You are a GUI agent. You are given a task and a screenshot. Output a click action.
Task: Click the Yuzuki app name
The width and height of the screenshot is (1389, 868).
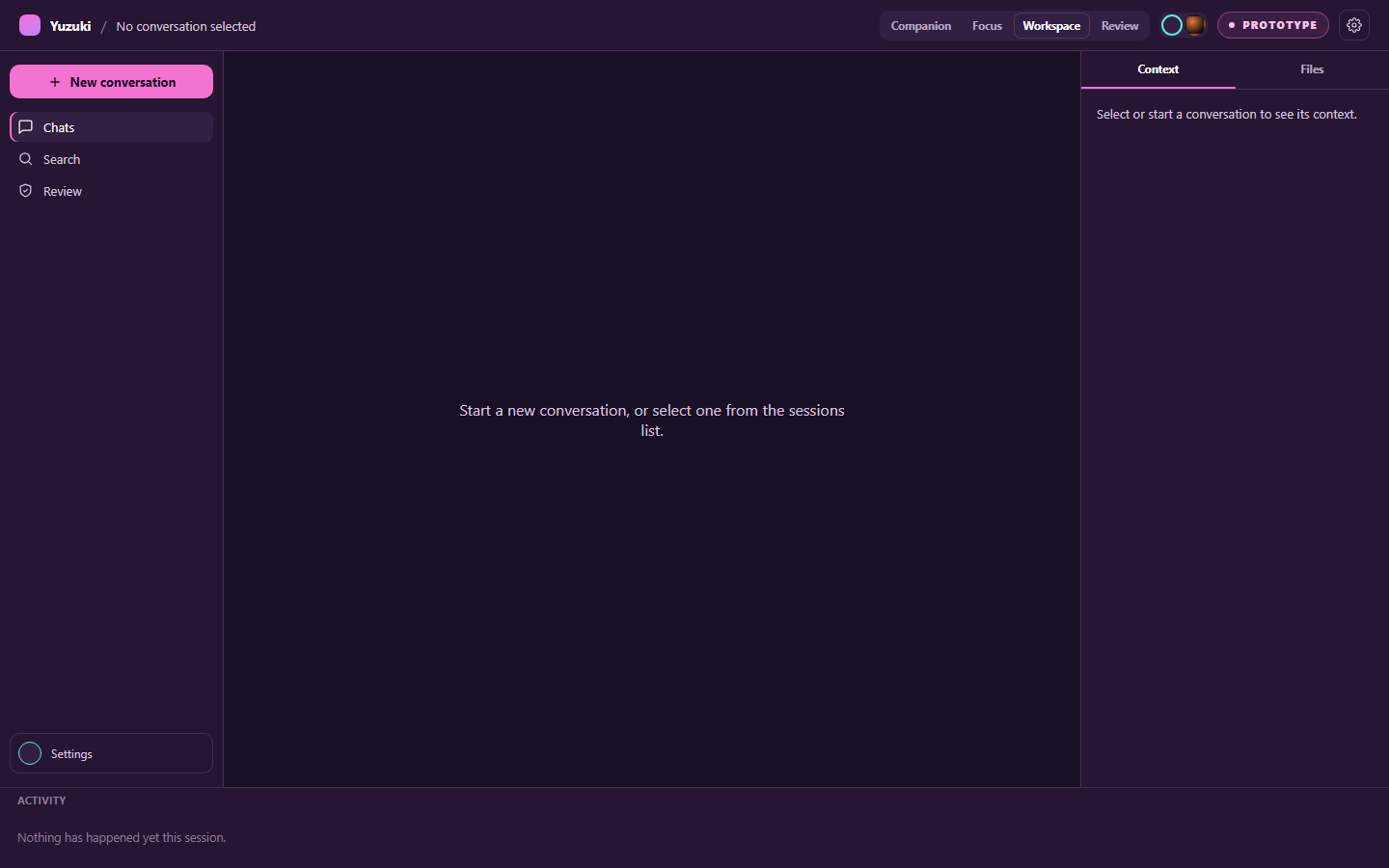70,26
